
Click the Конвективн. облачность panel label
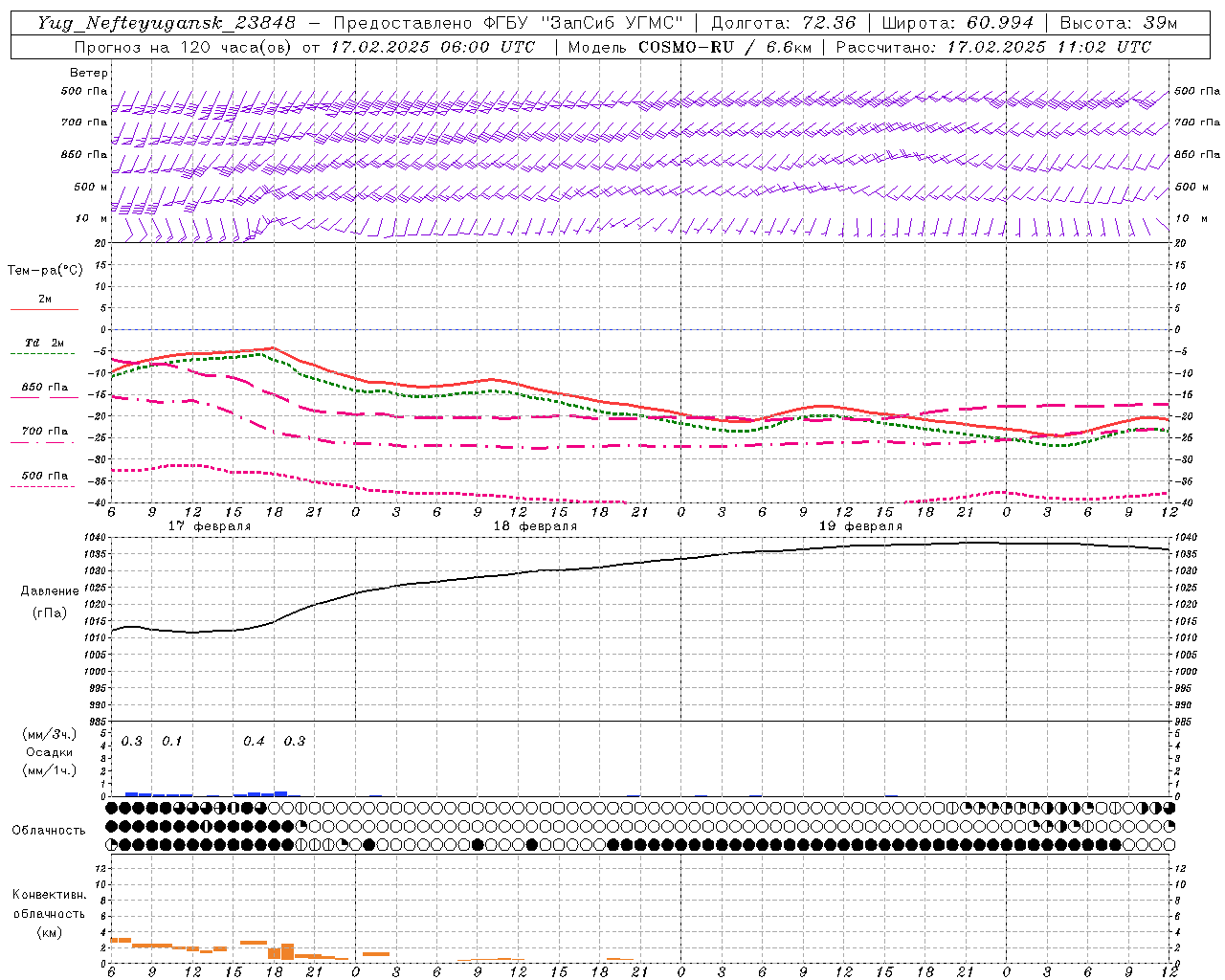point(49,913)
